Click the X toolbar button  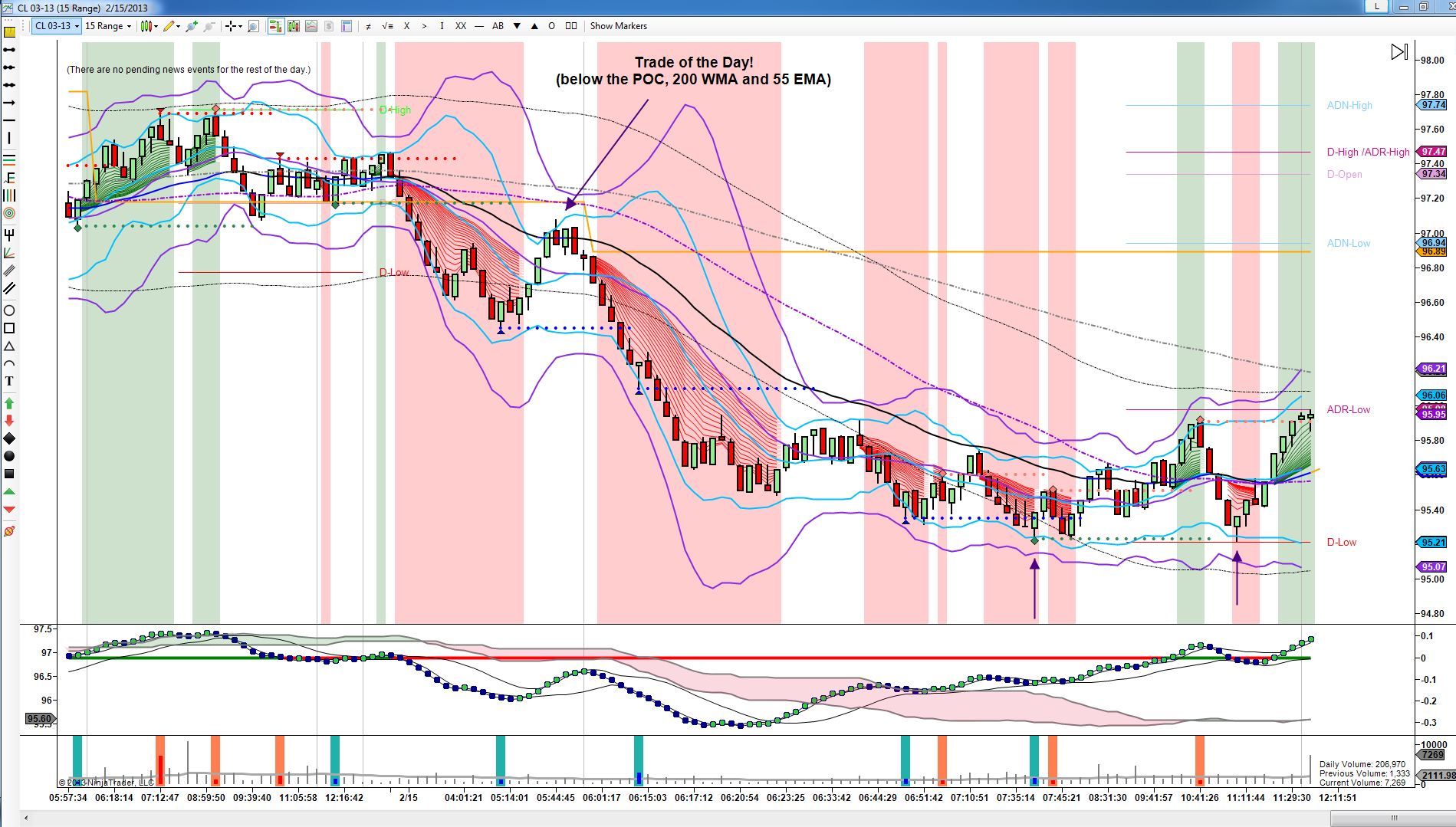click(x=406, y=26)
